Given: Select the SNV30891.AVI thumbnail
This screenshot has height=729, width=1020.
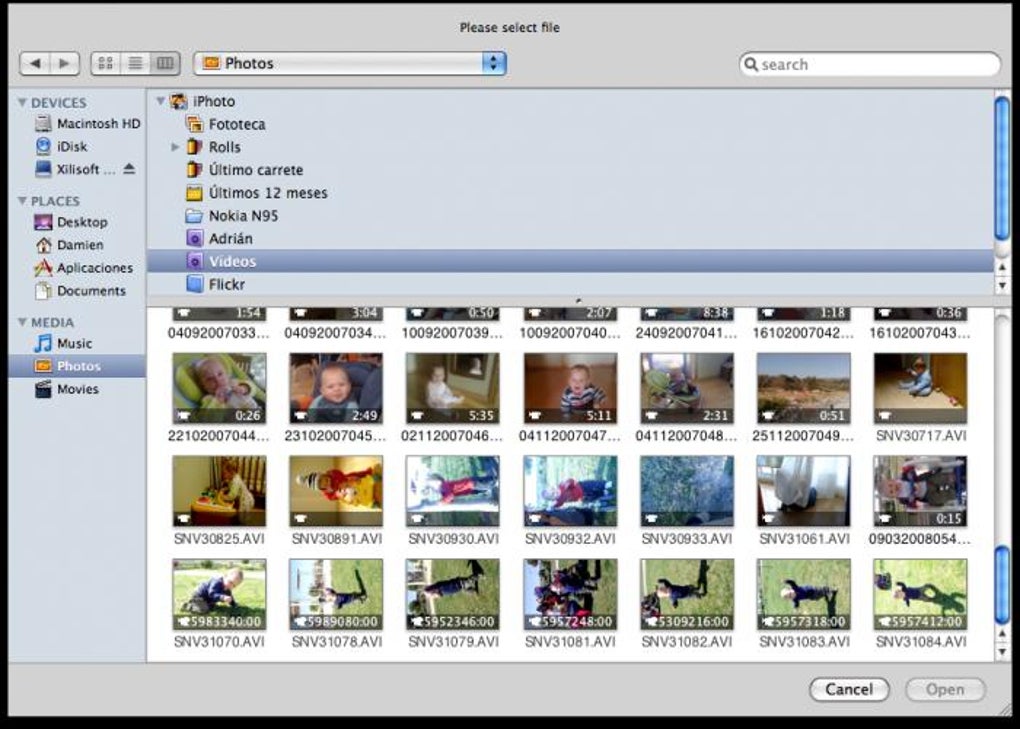Looking at the screenshot, I should point(336,491).
